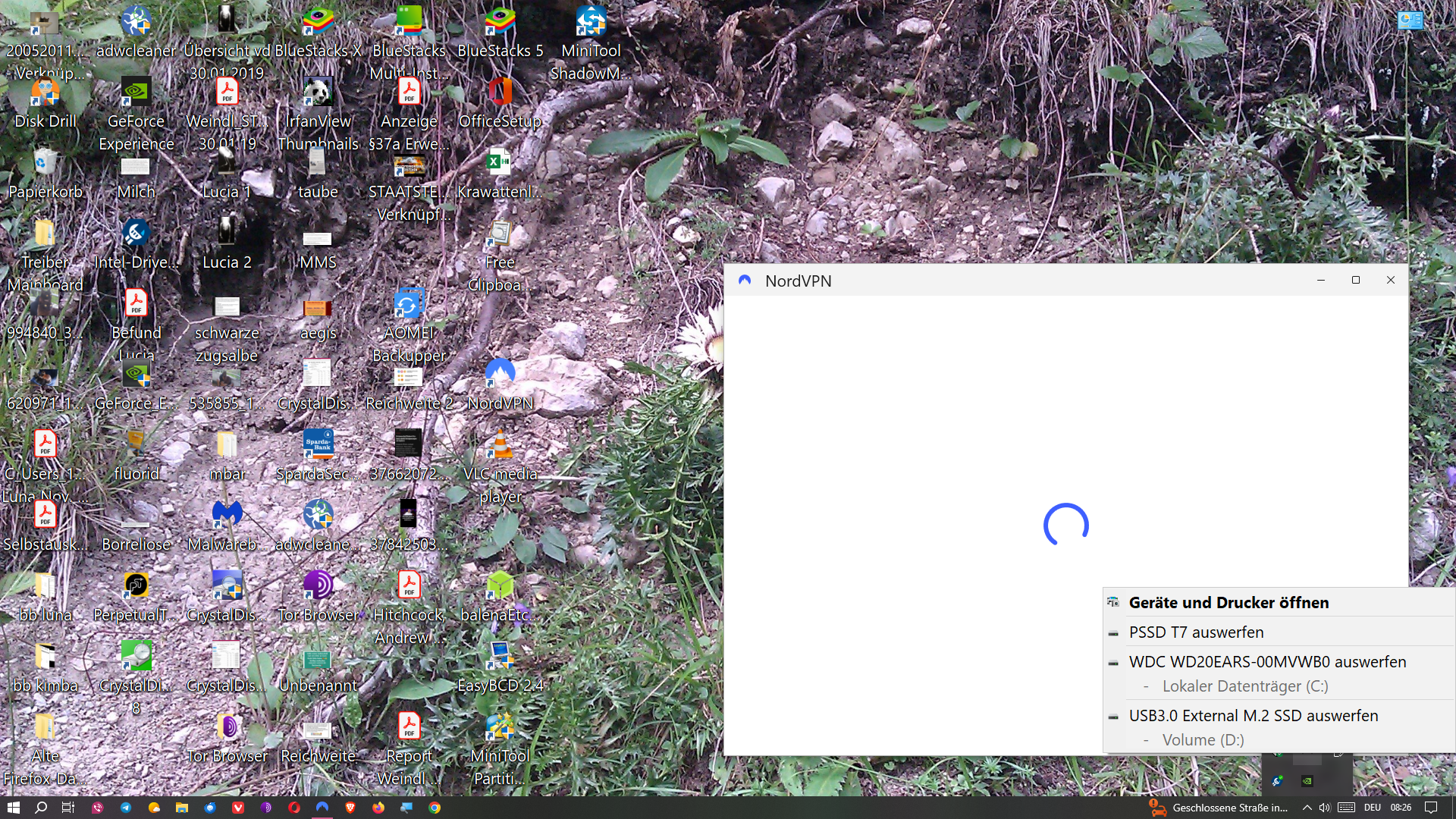
Task: Select 'PSSD T7 auswerfen' menu entry
Action: point(1196,632)
